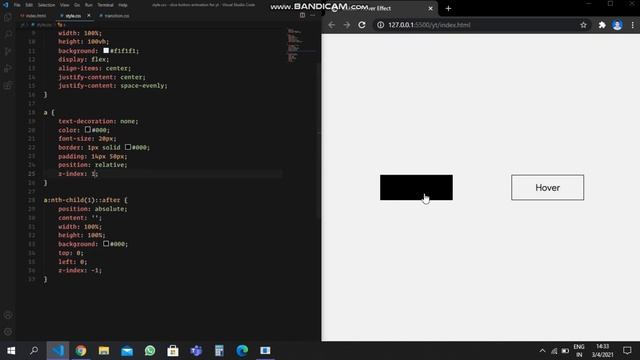Open the Terminal menu
640x360 pixels.
tap(105, 5)
